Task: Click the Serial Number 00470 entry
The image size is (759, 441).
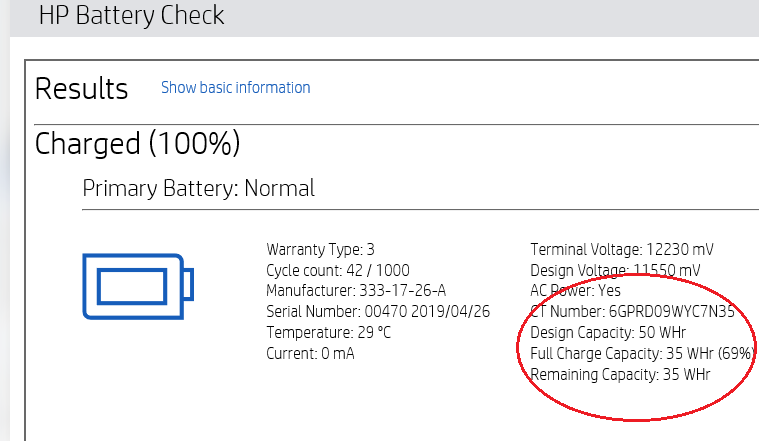Action: click(378, 311)
